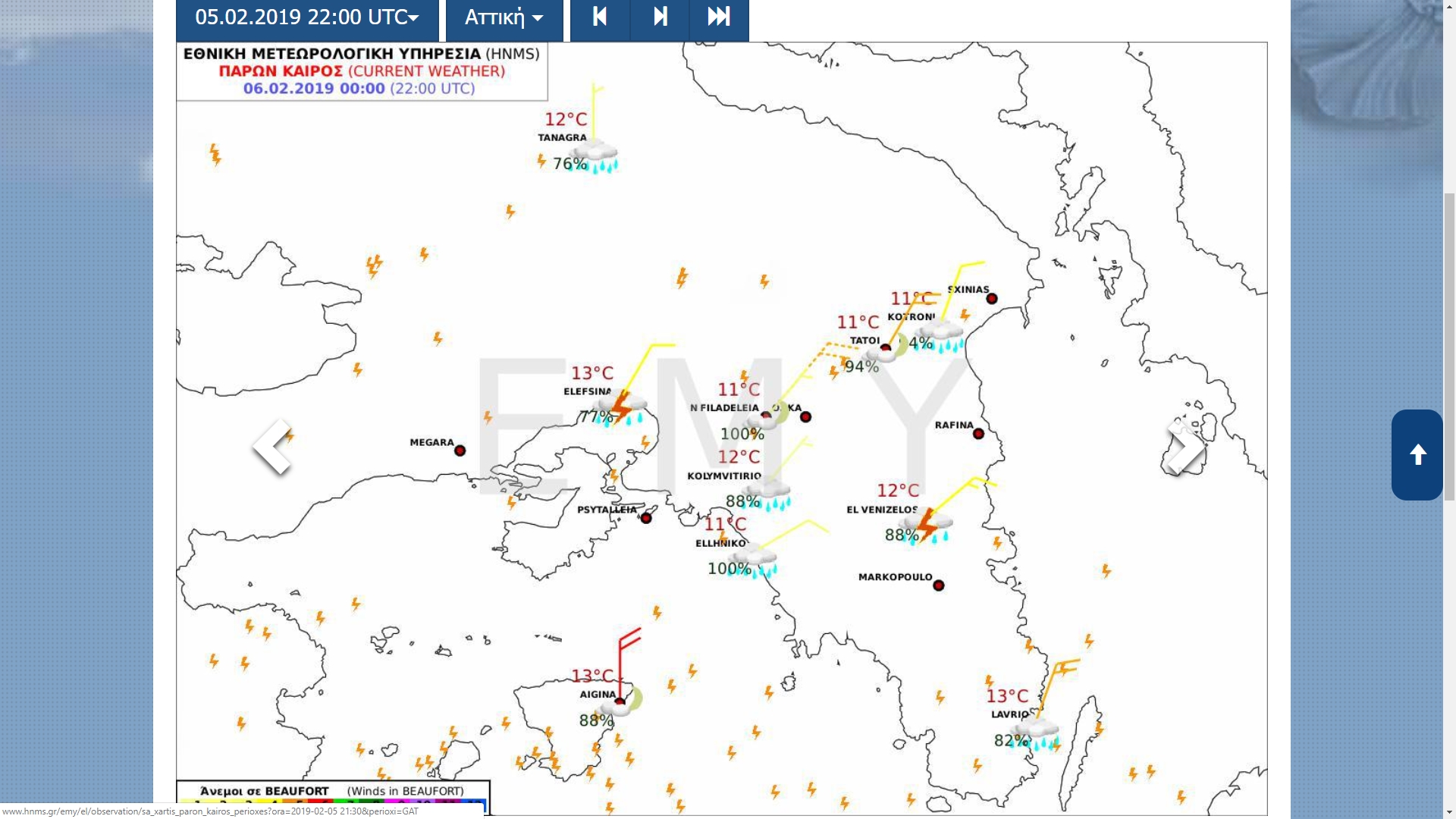Click the Megara station red dot marker
Viewport: 1456px width, 819px height.
[460, 450]
